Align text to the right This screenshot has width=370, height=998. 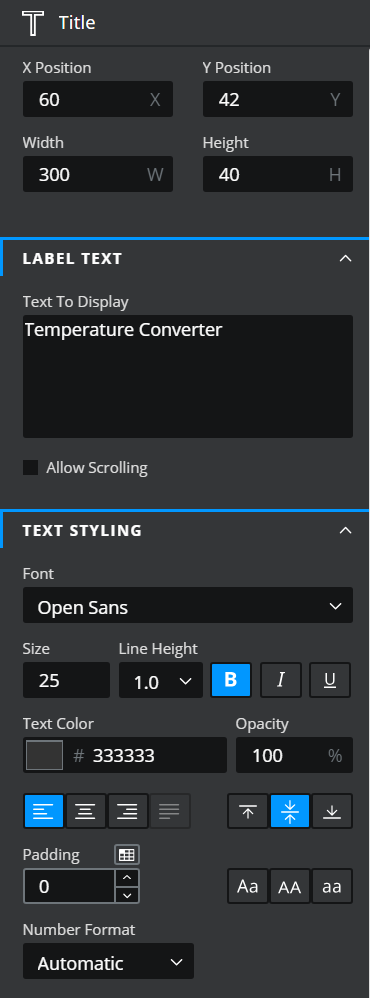tap(128, 811)
